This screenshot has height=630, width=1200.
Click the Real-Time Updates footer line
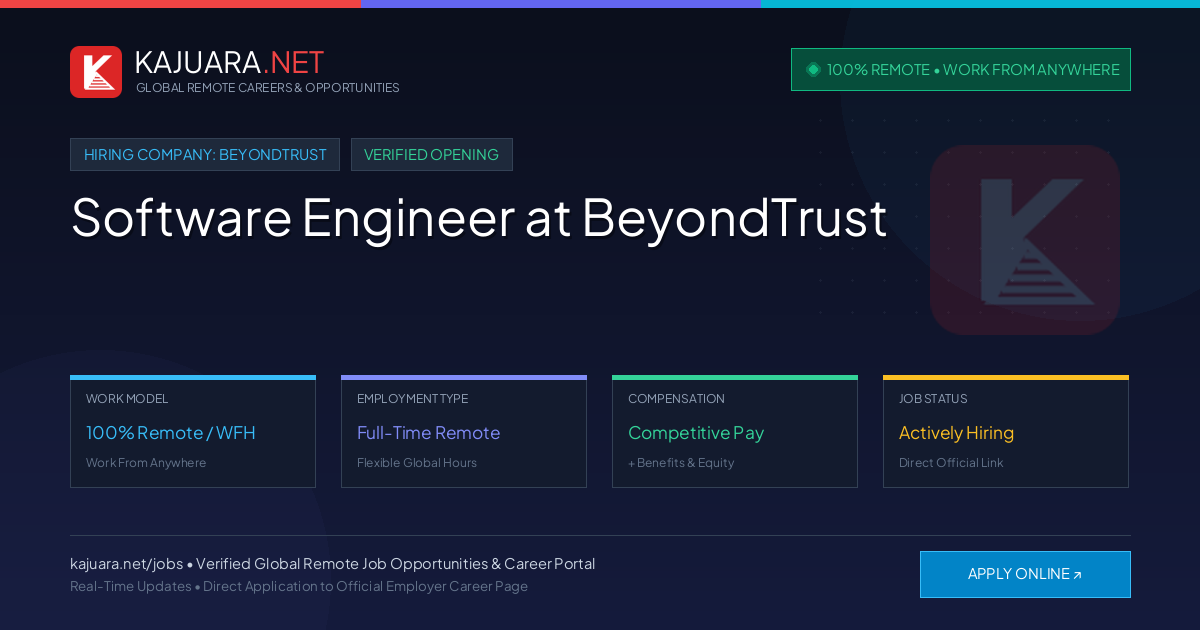click(299, 586)
